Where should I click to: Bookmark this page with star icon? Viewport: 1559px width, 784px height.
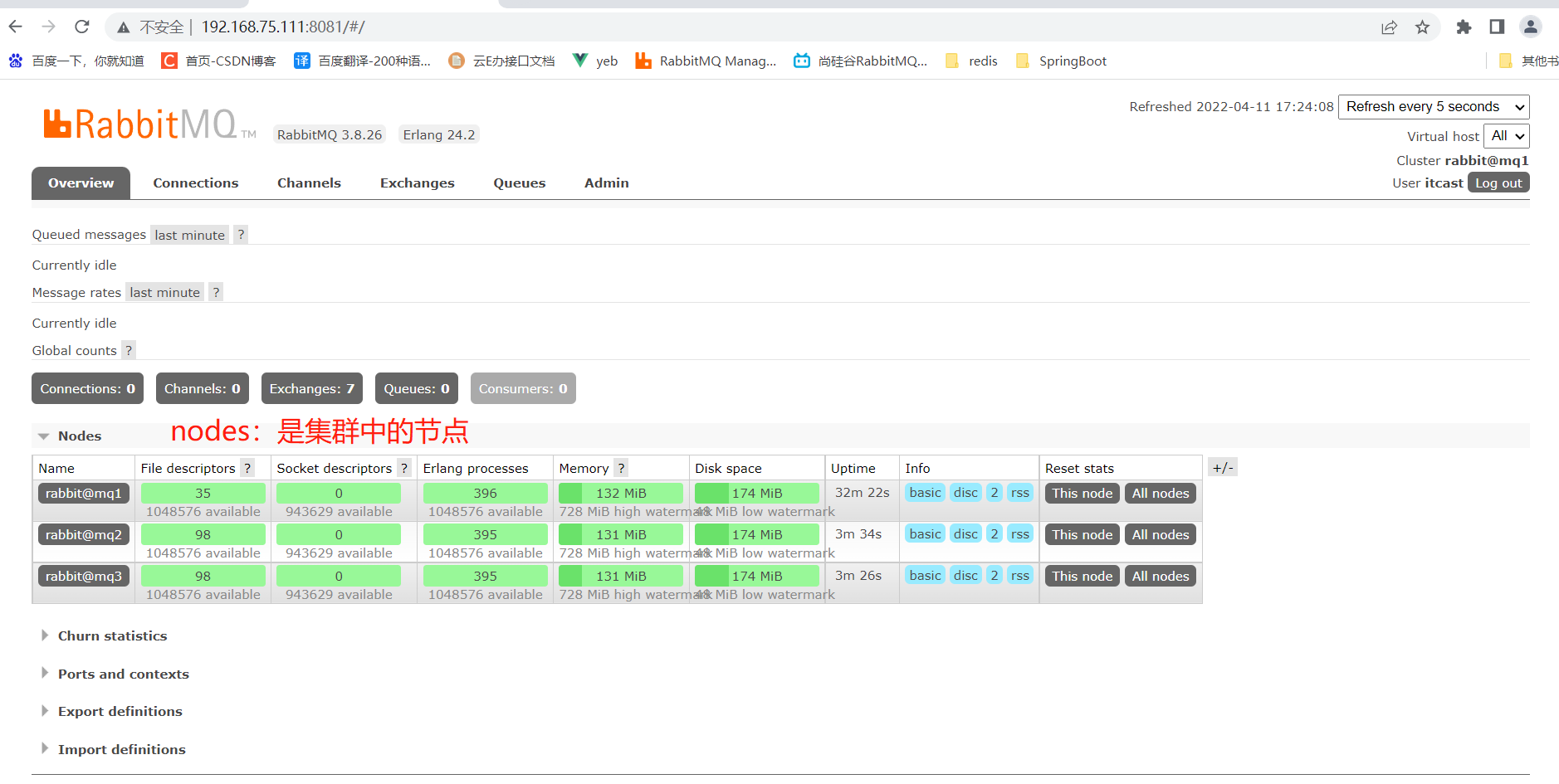[x=1423, y=27]
